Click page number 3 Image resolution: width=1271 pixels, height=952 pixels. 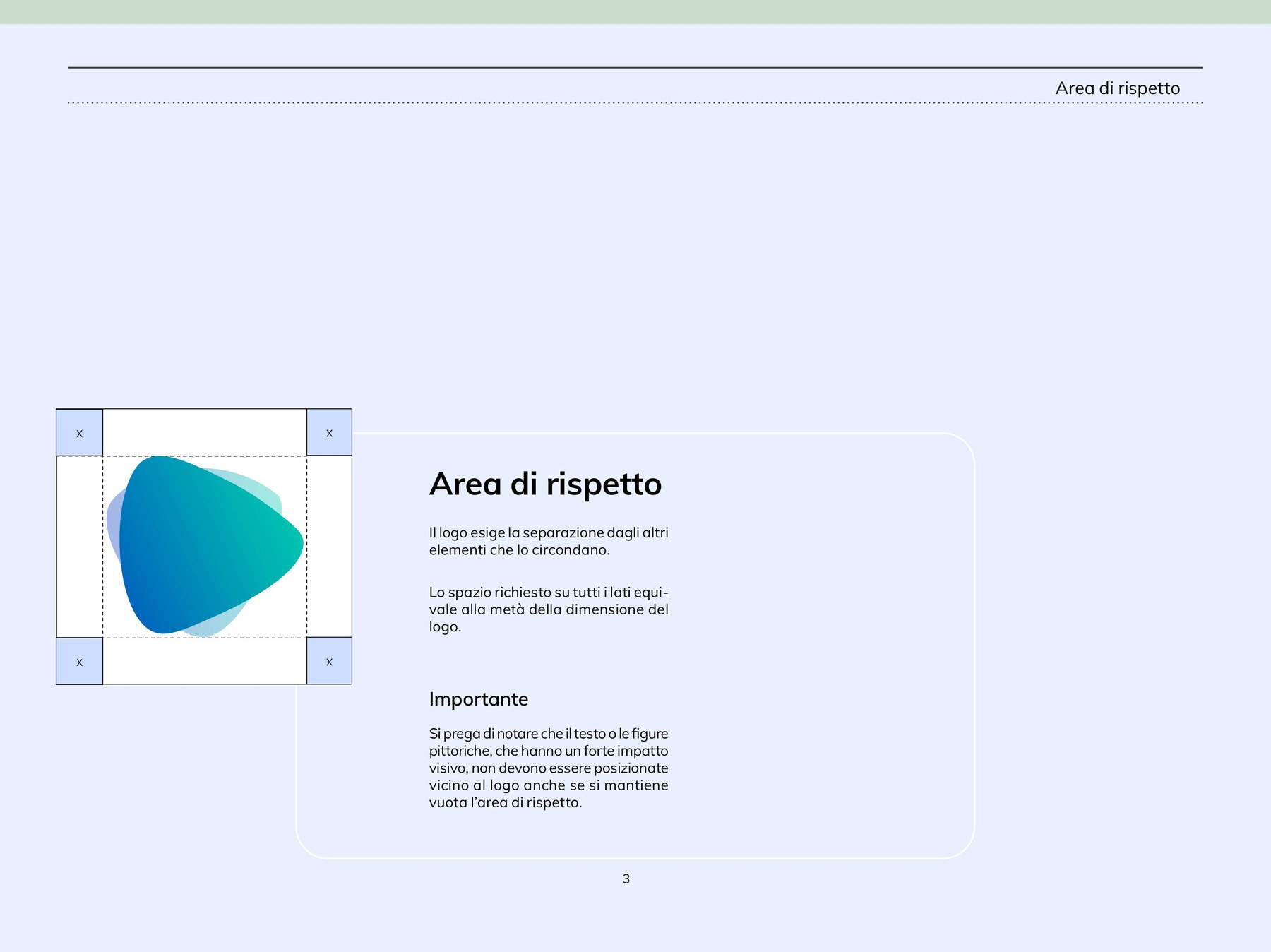point(626,879)
